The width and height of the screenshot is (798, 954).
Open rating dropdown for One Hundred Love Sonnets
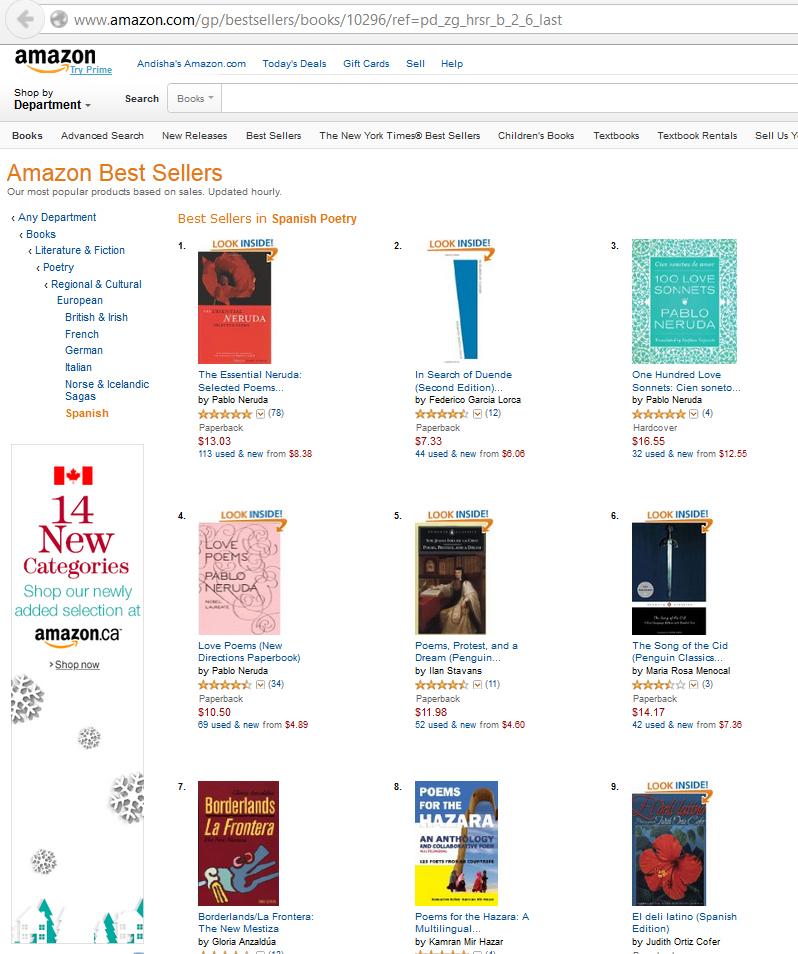(x=694, y=413)
